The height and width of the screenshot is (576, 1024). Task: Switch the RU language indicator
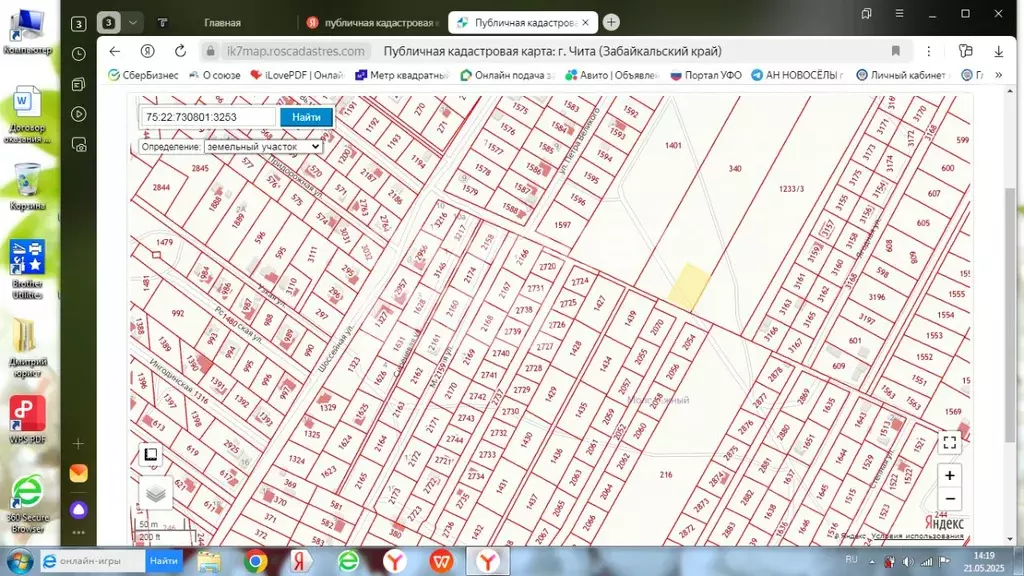[x=851, y=560]
